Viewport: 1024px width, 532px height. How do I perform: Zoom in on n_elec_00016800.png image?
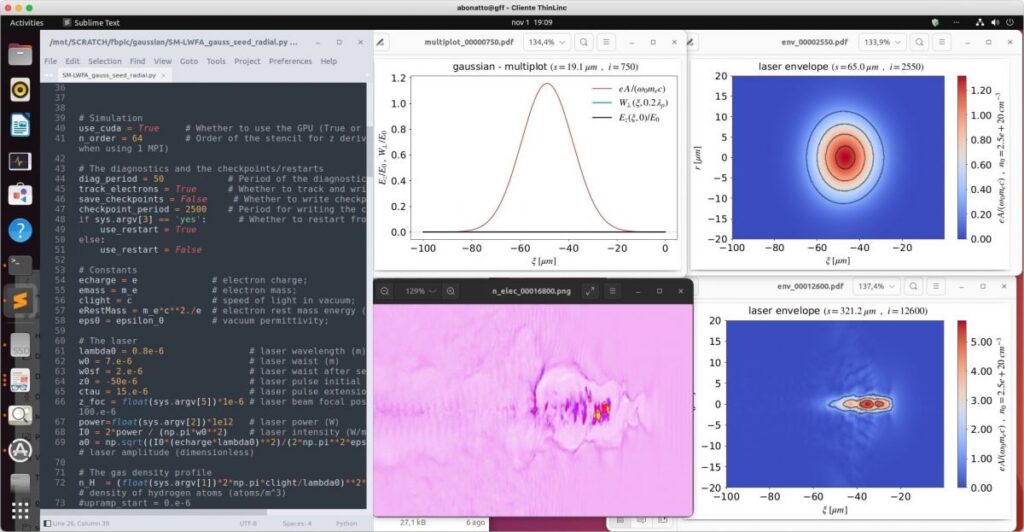coord(451,291)
